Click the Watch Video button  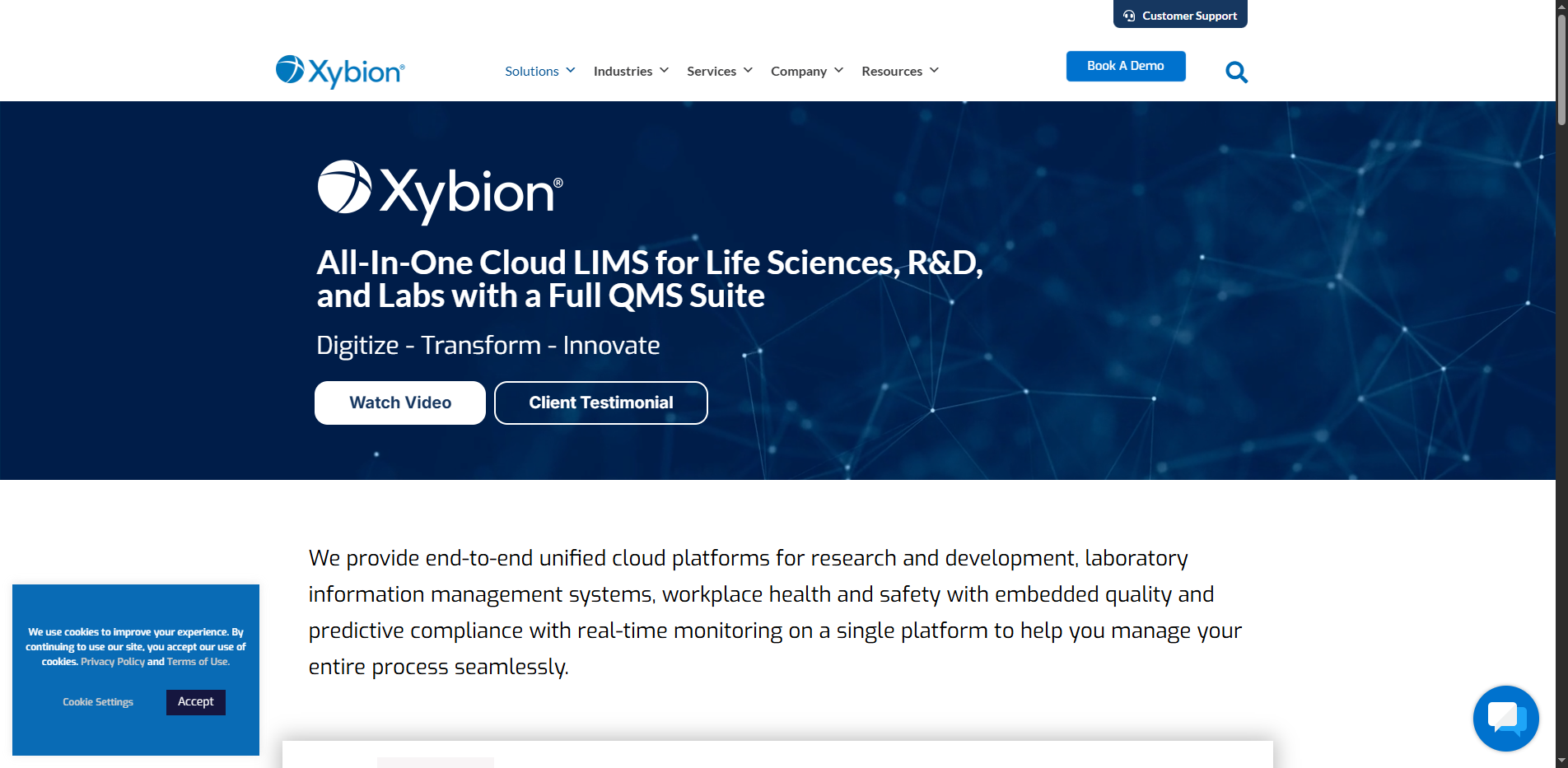[x=400, y=403]
